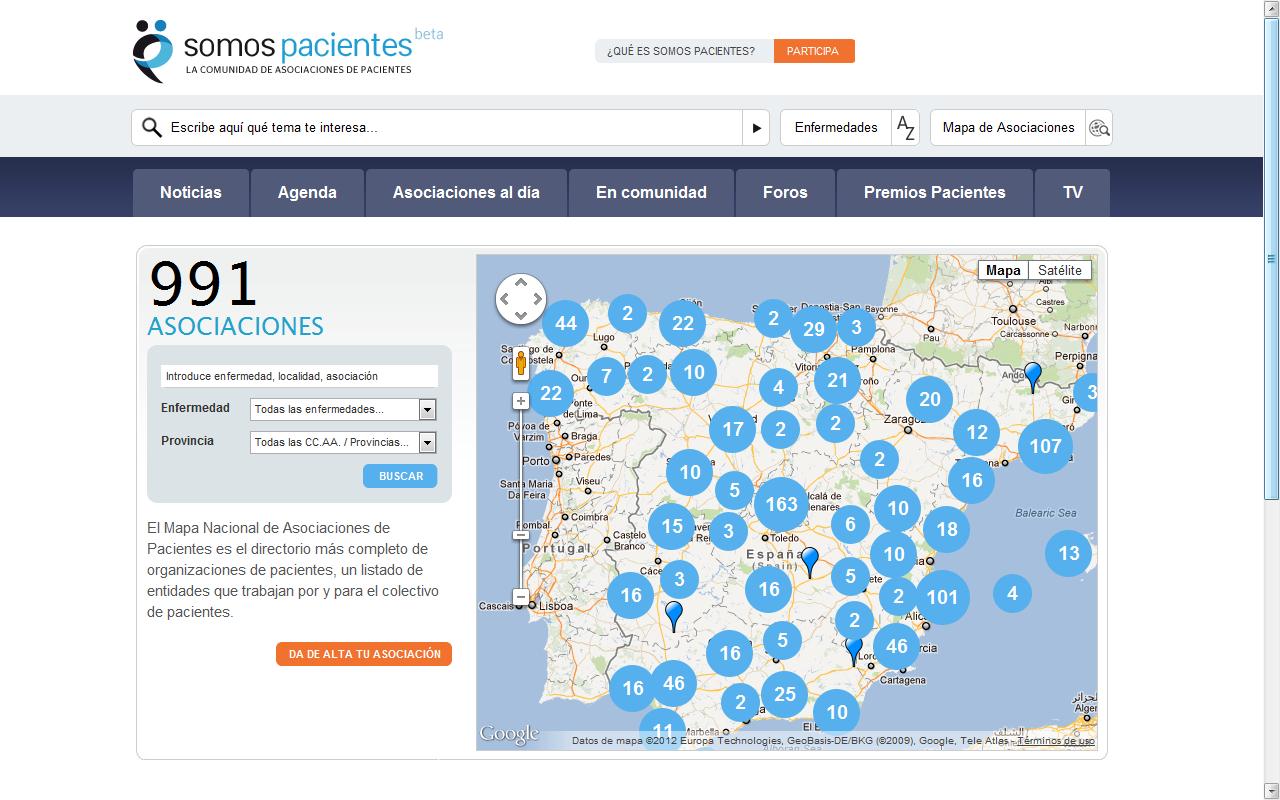Zoom in on the map
This screenshot has height=800, width=1280.
tap(521, 401)
